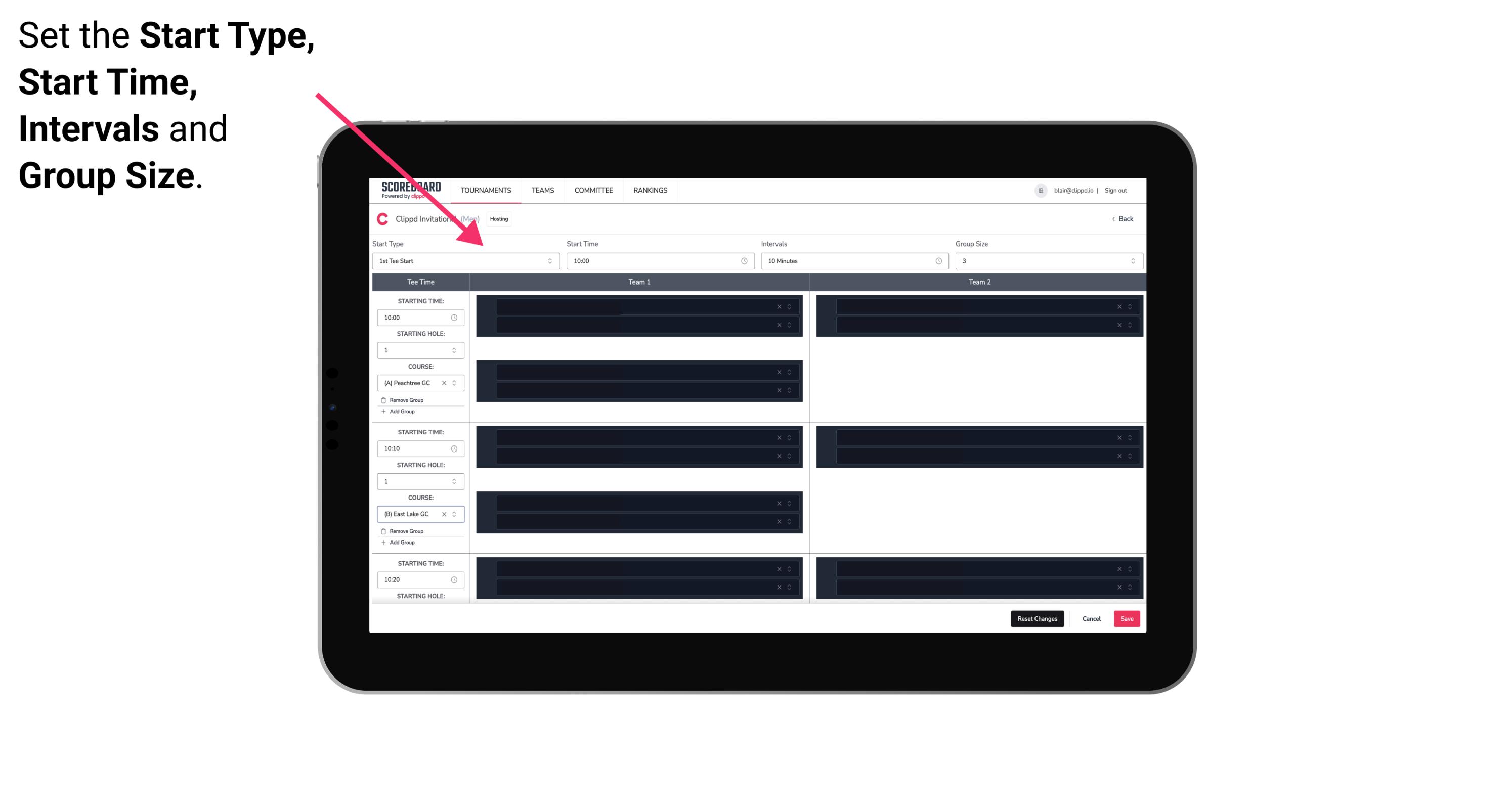Click Add Group link for second tee time

(x=400, y=541)
